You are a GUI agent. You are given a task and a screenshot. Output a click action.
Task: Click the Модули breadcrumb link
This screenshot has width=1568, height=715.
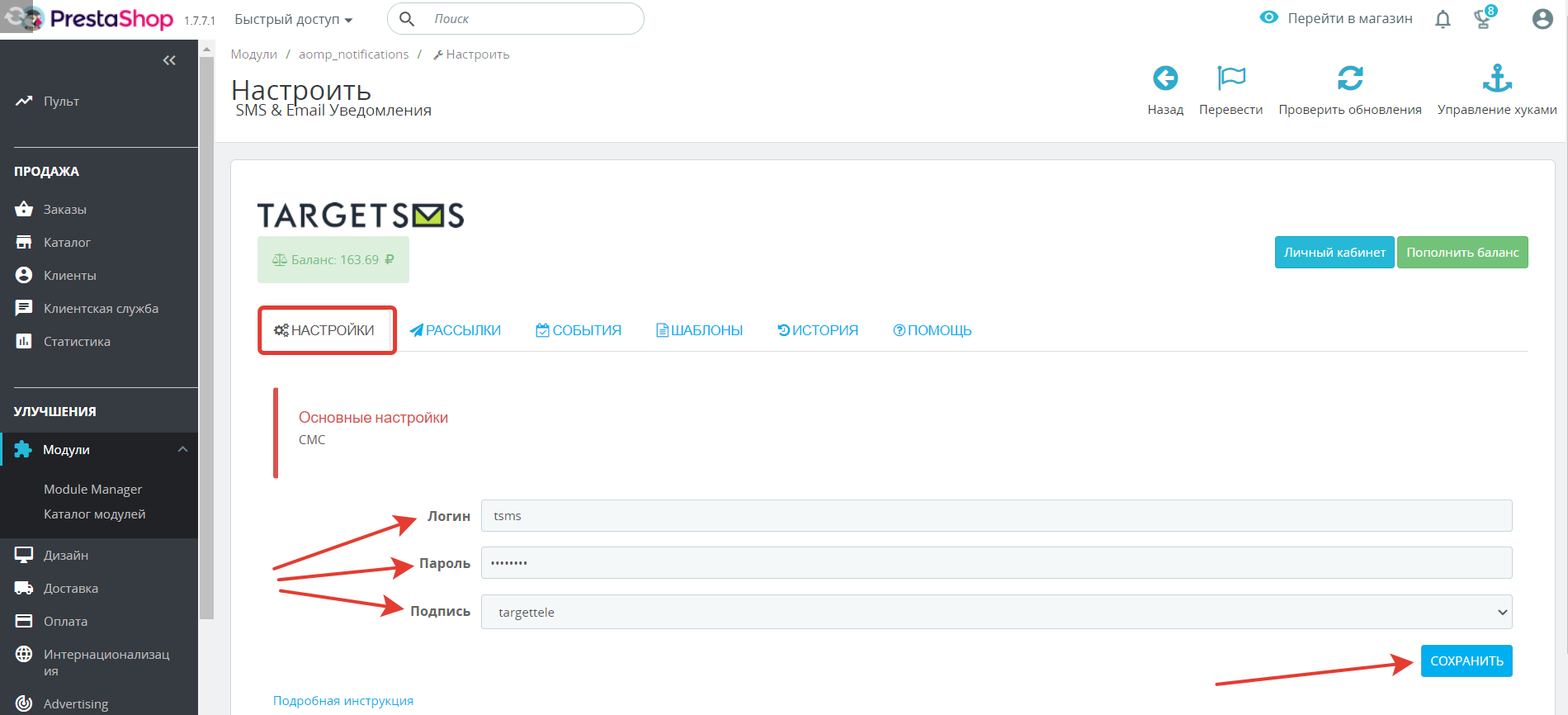point(254,54)
